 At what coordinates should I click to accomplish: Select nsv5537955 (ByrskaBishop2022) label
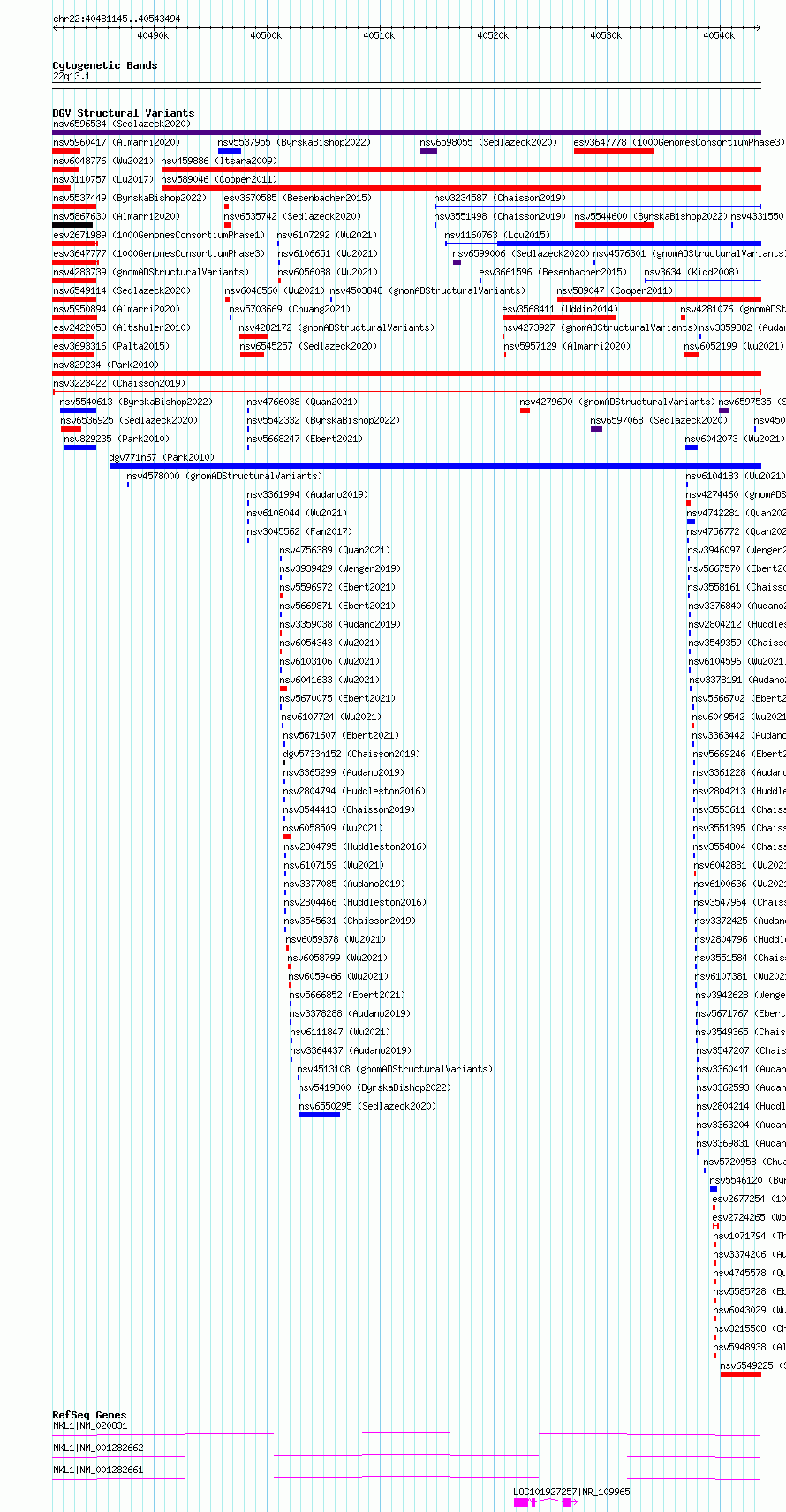click(x=294, y=142)
